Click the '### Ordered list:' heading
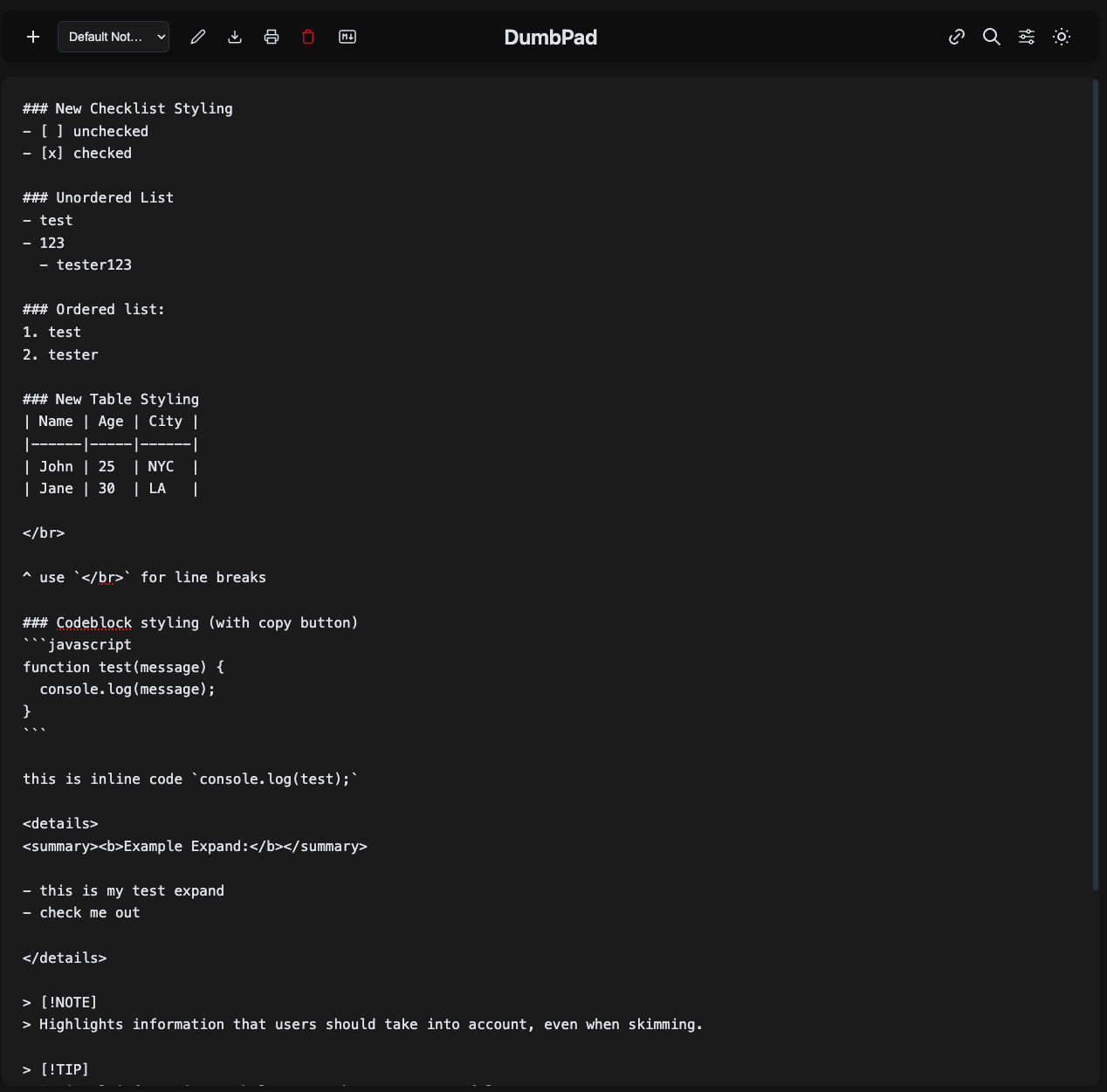The image size is (1107, 1092). click(x=93, y=309)
